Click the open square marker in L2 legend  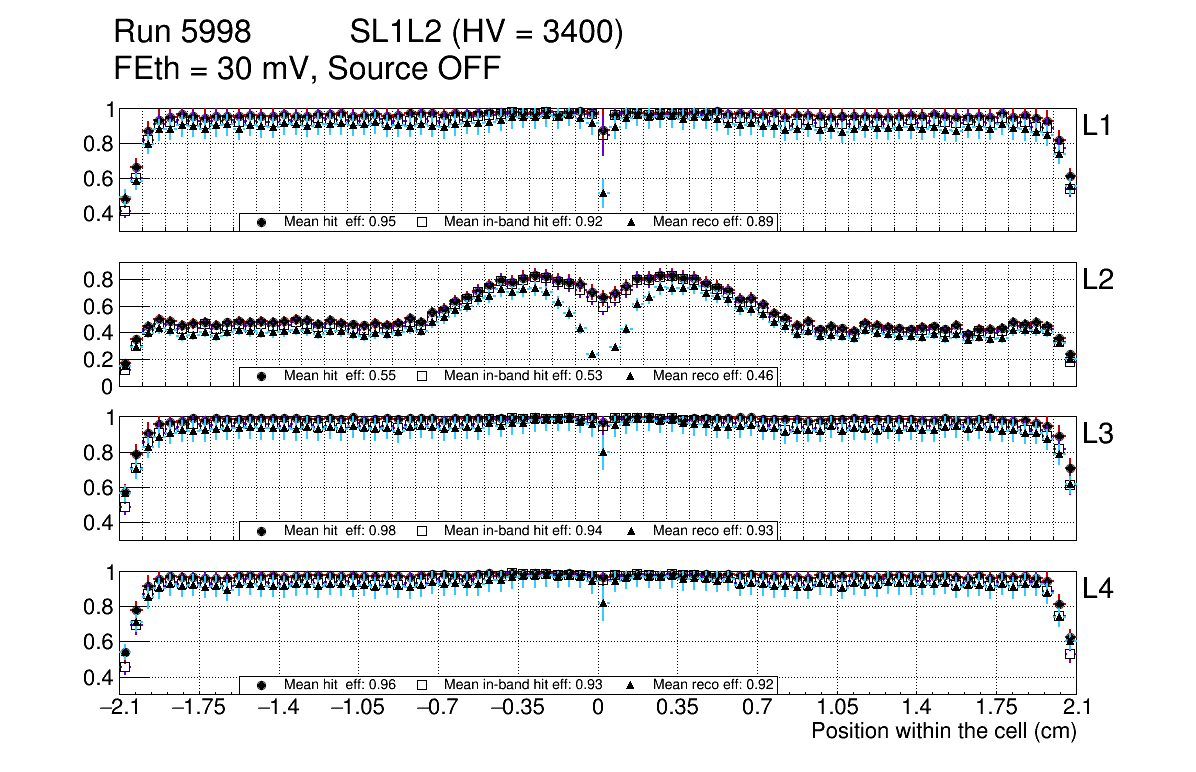coord(422,376)
